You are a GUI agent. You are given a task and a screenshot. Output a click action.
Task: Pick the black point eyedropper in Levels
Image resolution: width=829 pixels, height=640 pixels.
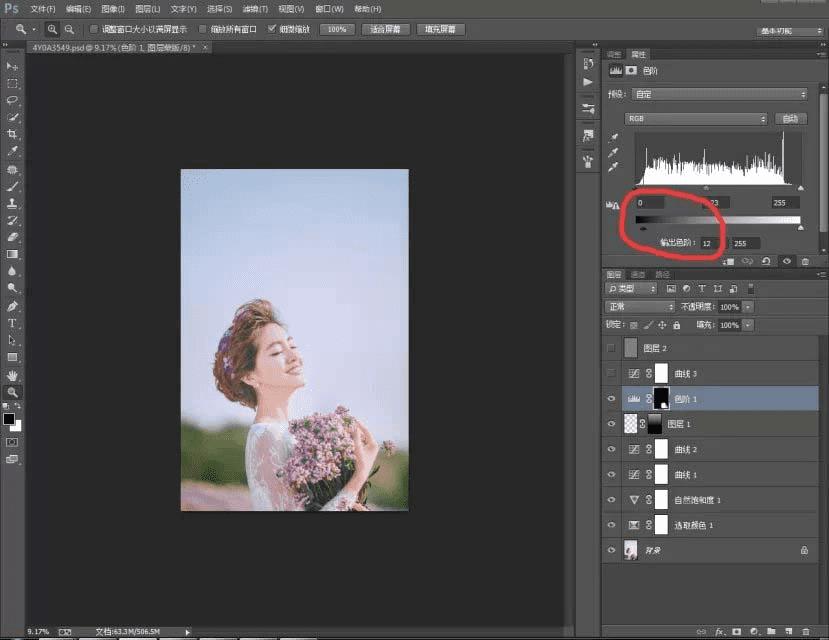pos(614,138)
